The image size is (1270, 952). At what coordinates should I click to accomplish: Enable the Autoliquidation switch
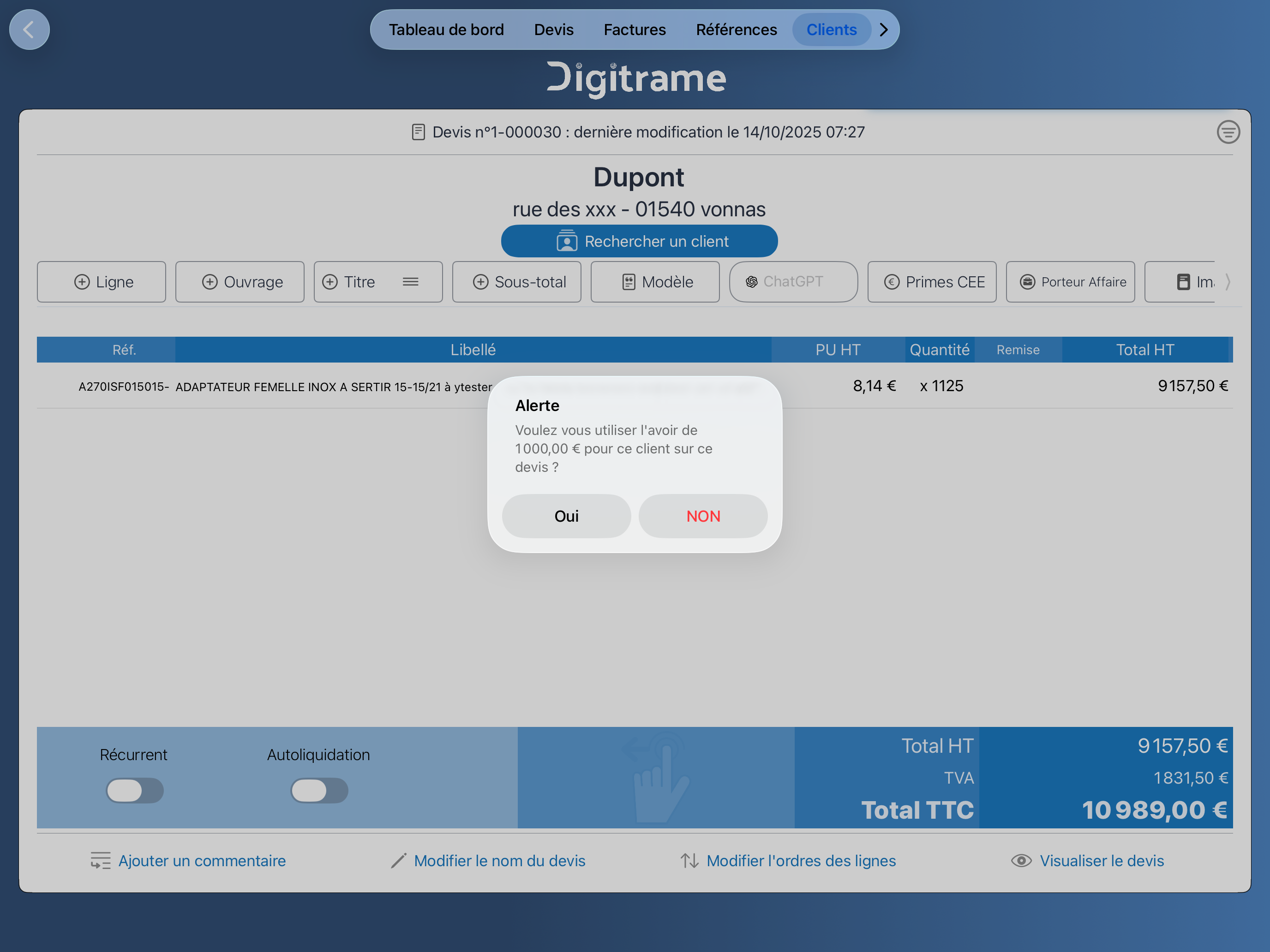(319, 790)
